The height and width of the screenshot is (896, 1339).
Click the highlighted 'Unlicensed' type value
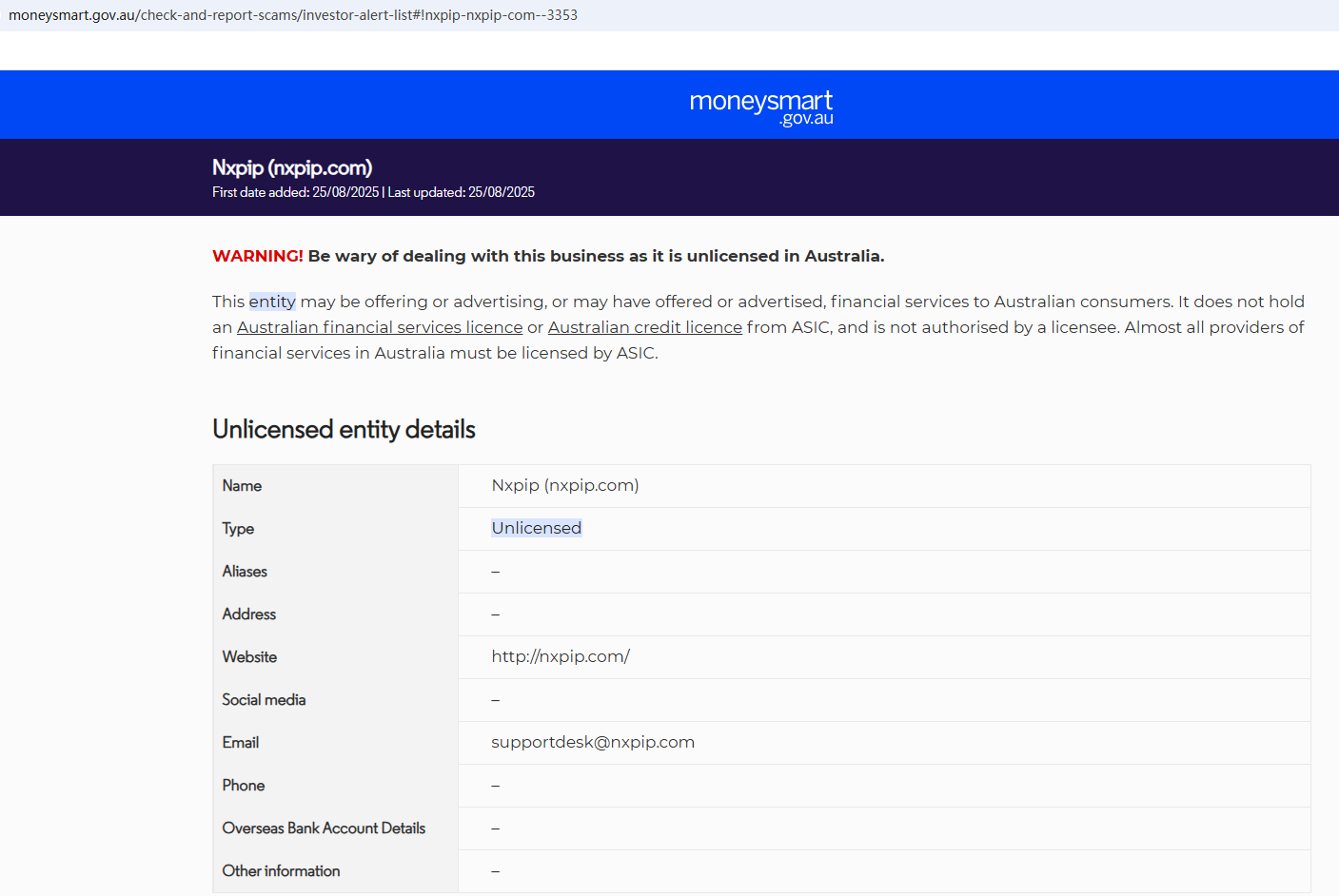[x=537, y=528]
